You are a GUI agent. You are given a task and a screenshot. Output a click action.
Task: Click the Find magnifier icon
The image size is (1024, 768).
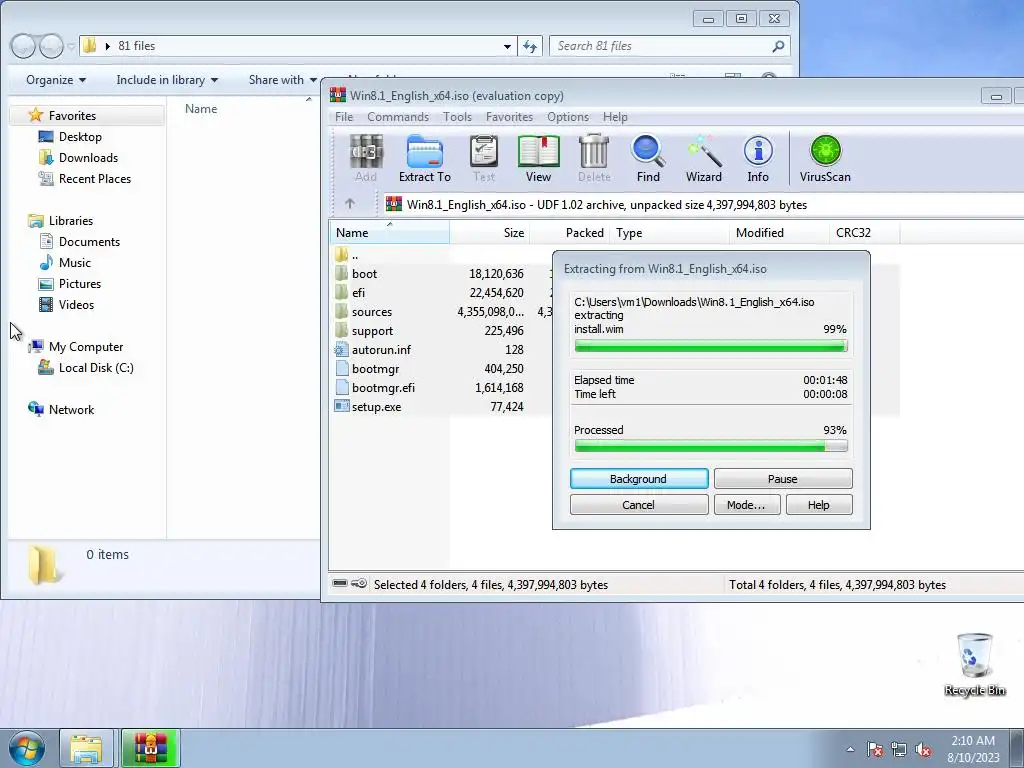point(648,159)
